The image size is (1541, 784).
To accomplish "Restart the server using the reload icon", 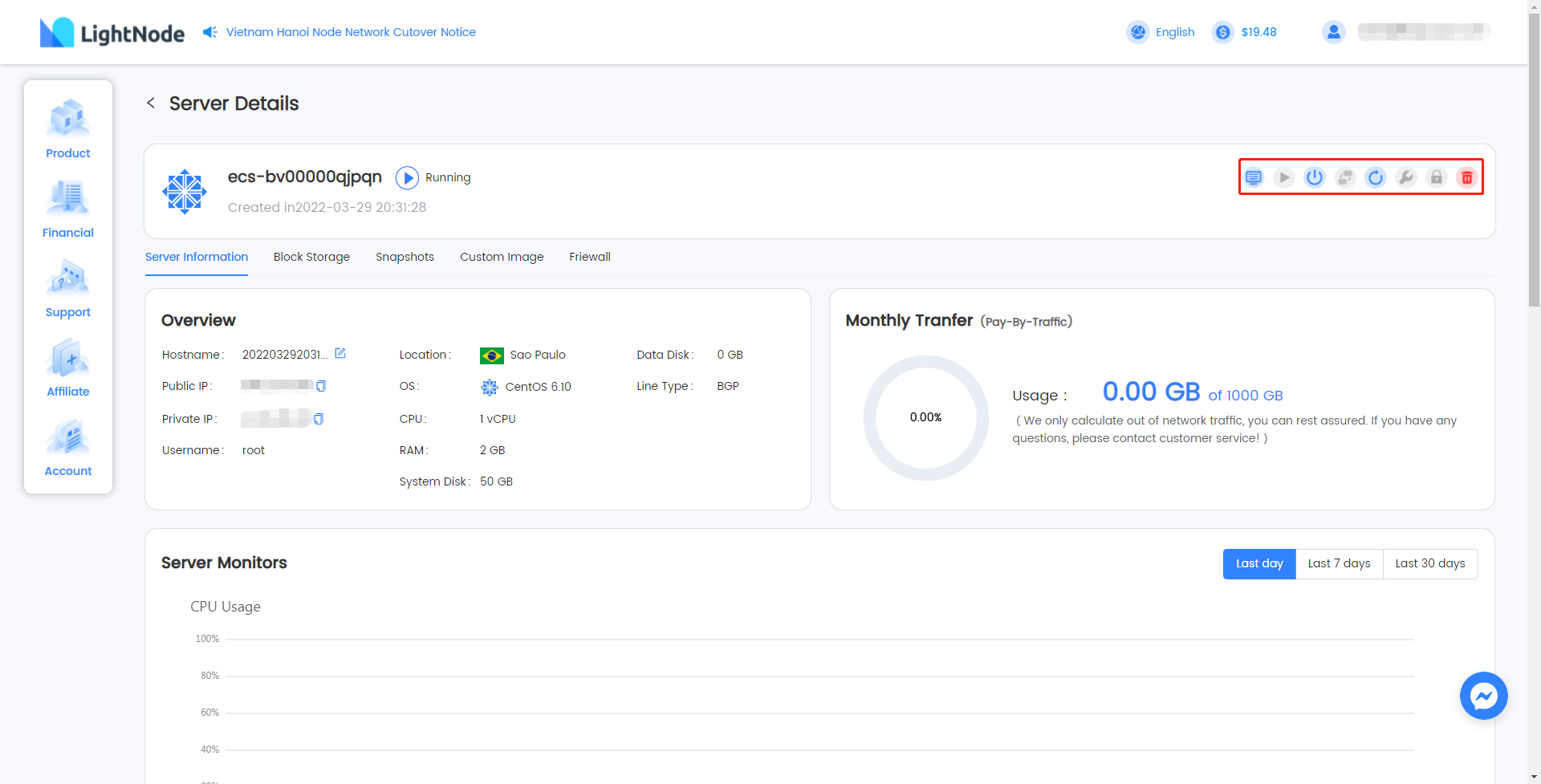I will coord(1375,177).
